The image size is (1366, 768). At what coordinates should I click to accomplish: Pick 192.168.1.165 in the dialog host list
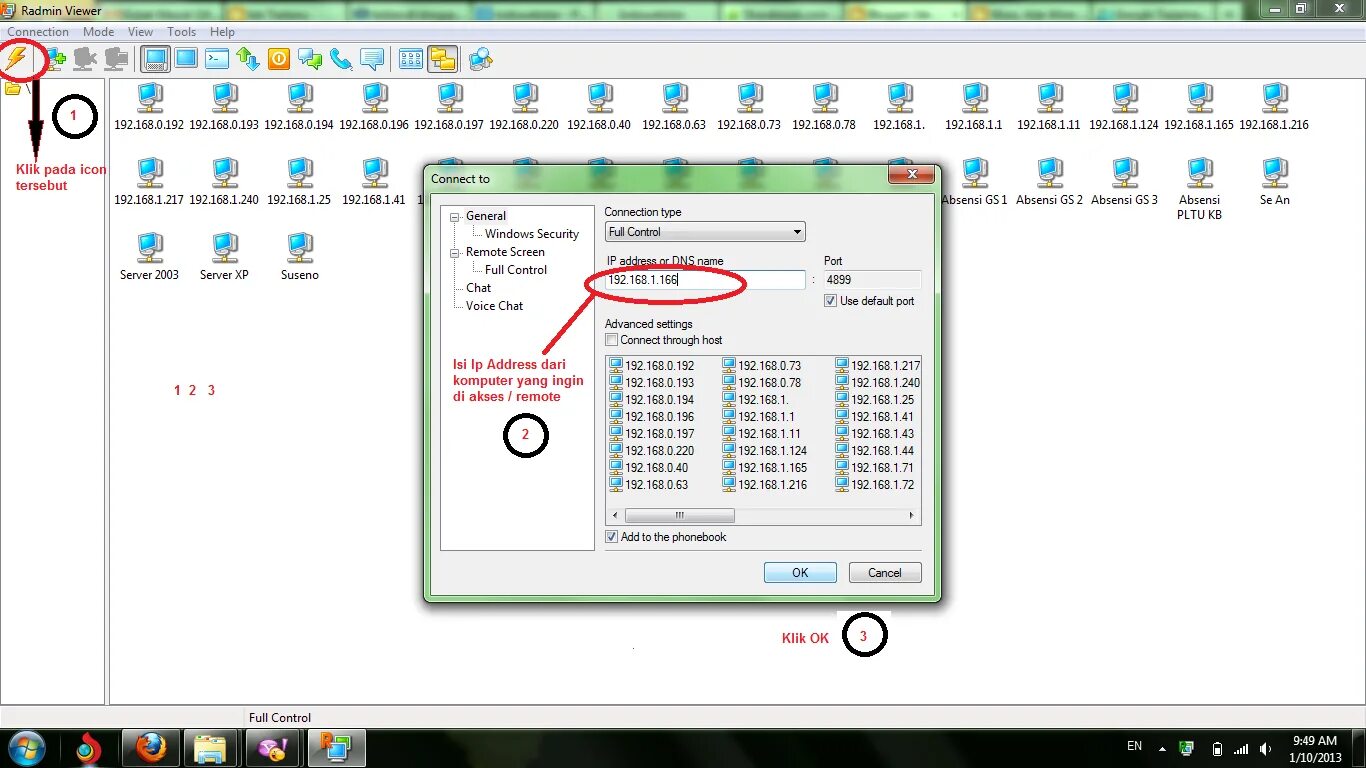[765, 468]
